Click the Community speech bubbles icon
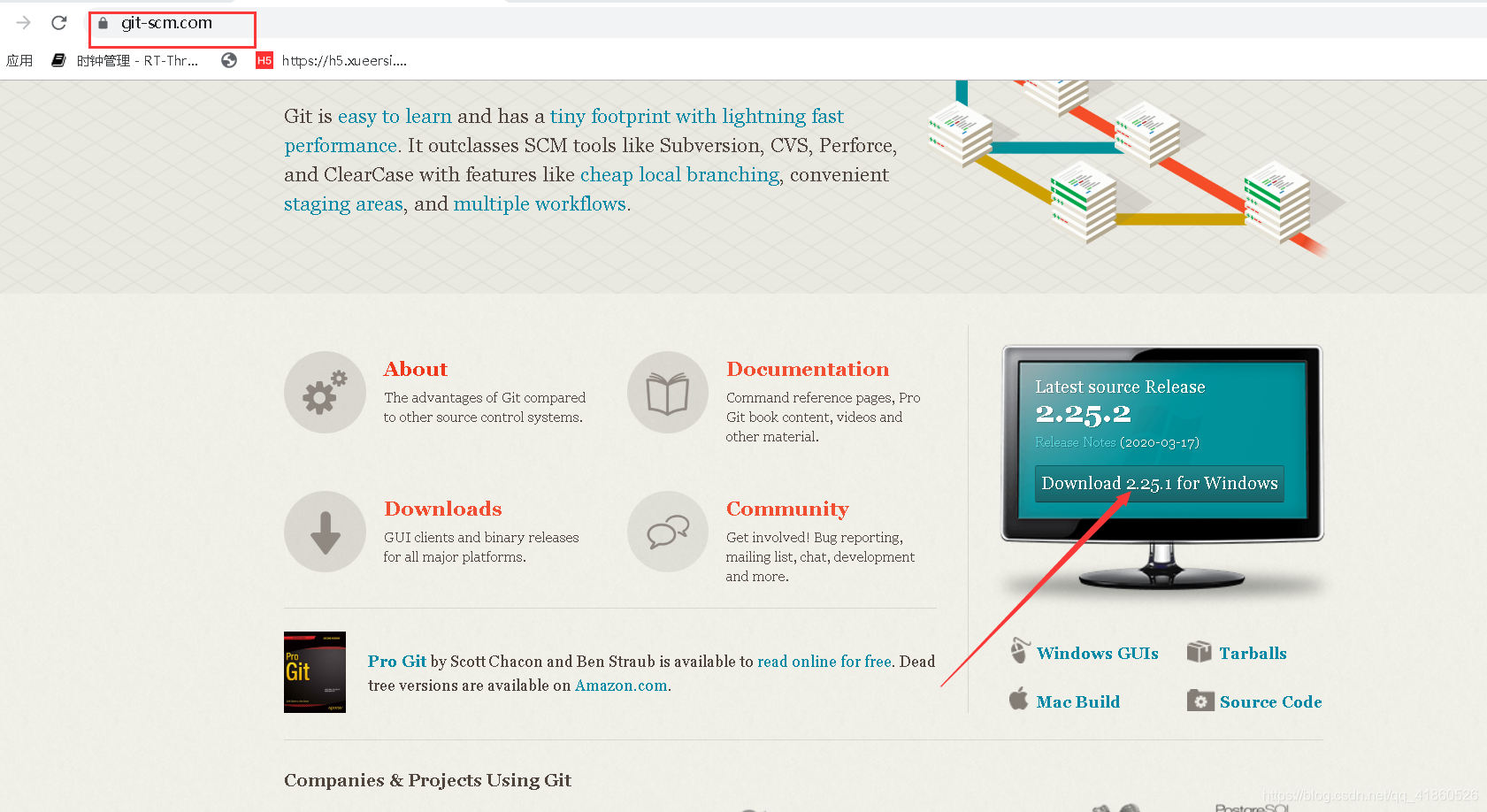Viewport: 1487px width, 812px height. tap(668, 532)
